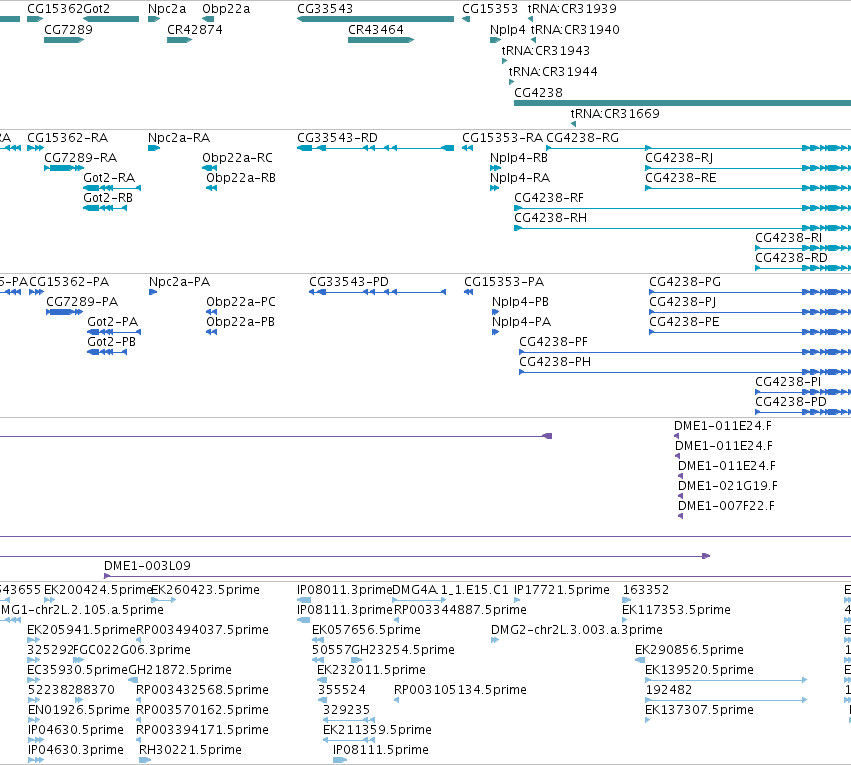
Task: Click the DME1-003L09 clone label
Action: click(x=147, y=566)
